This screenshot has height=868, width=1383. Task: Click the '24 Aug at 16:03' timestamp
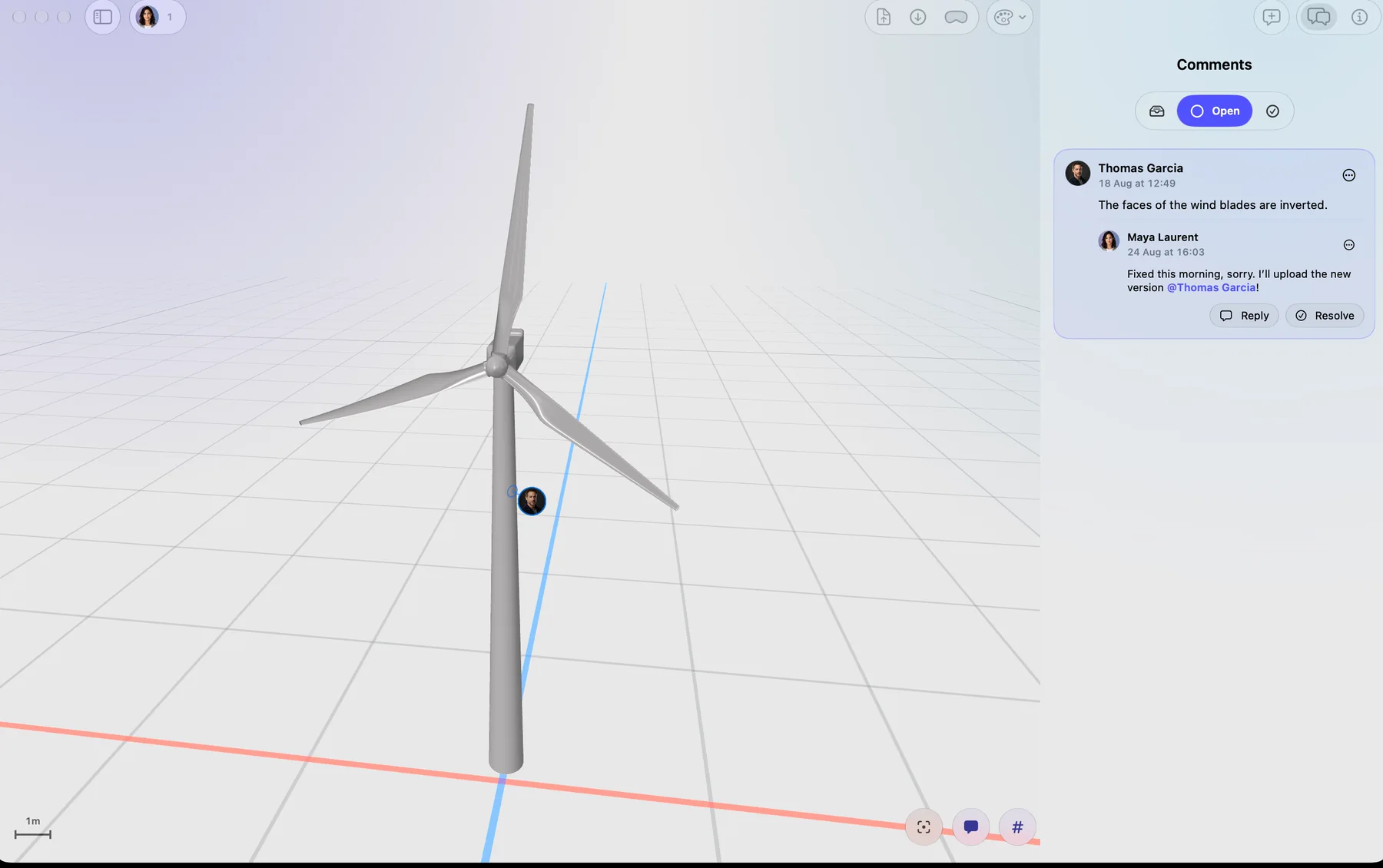pos(1166,252)
